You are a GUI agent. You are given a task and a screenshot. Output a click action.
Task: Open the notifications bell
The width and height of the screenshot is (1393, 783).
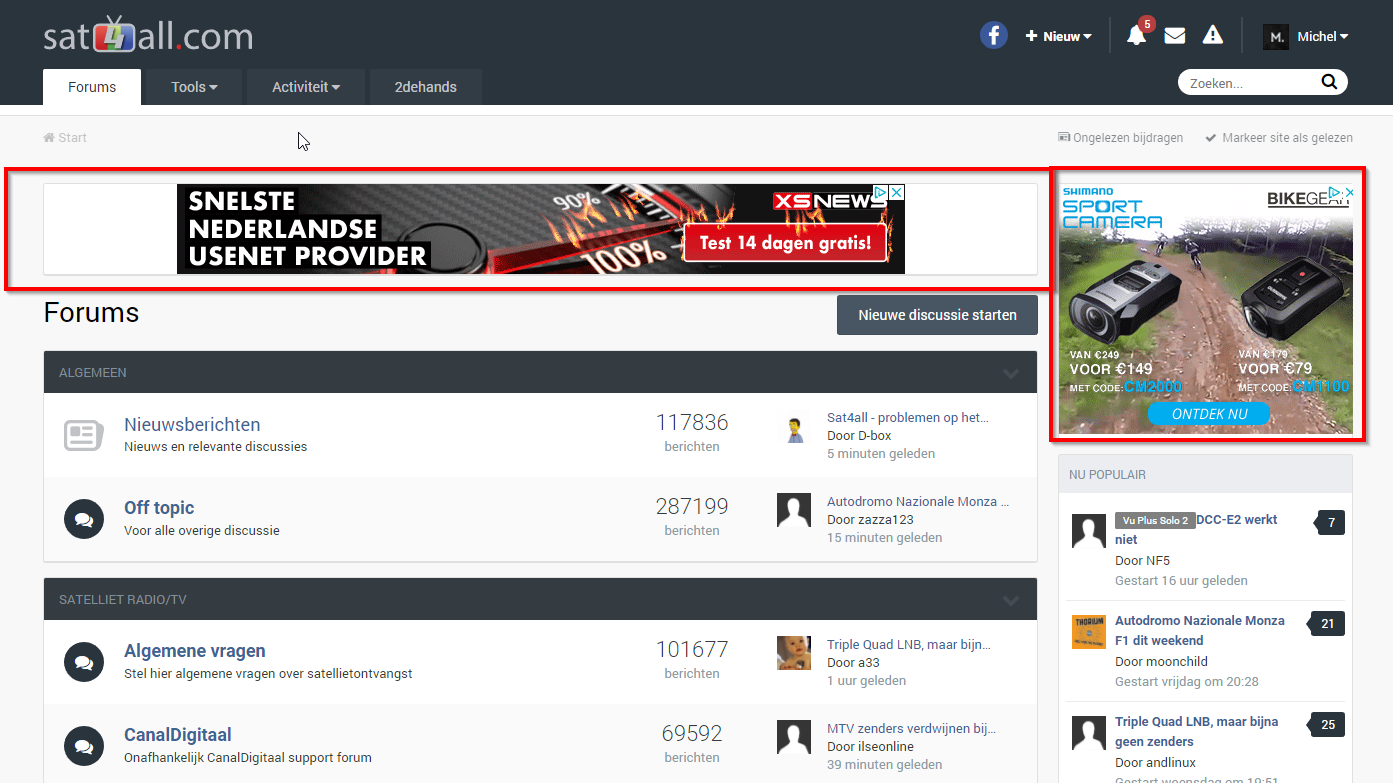[x=1136, y=36]
